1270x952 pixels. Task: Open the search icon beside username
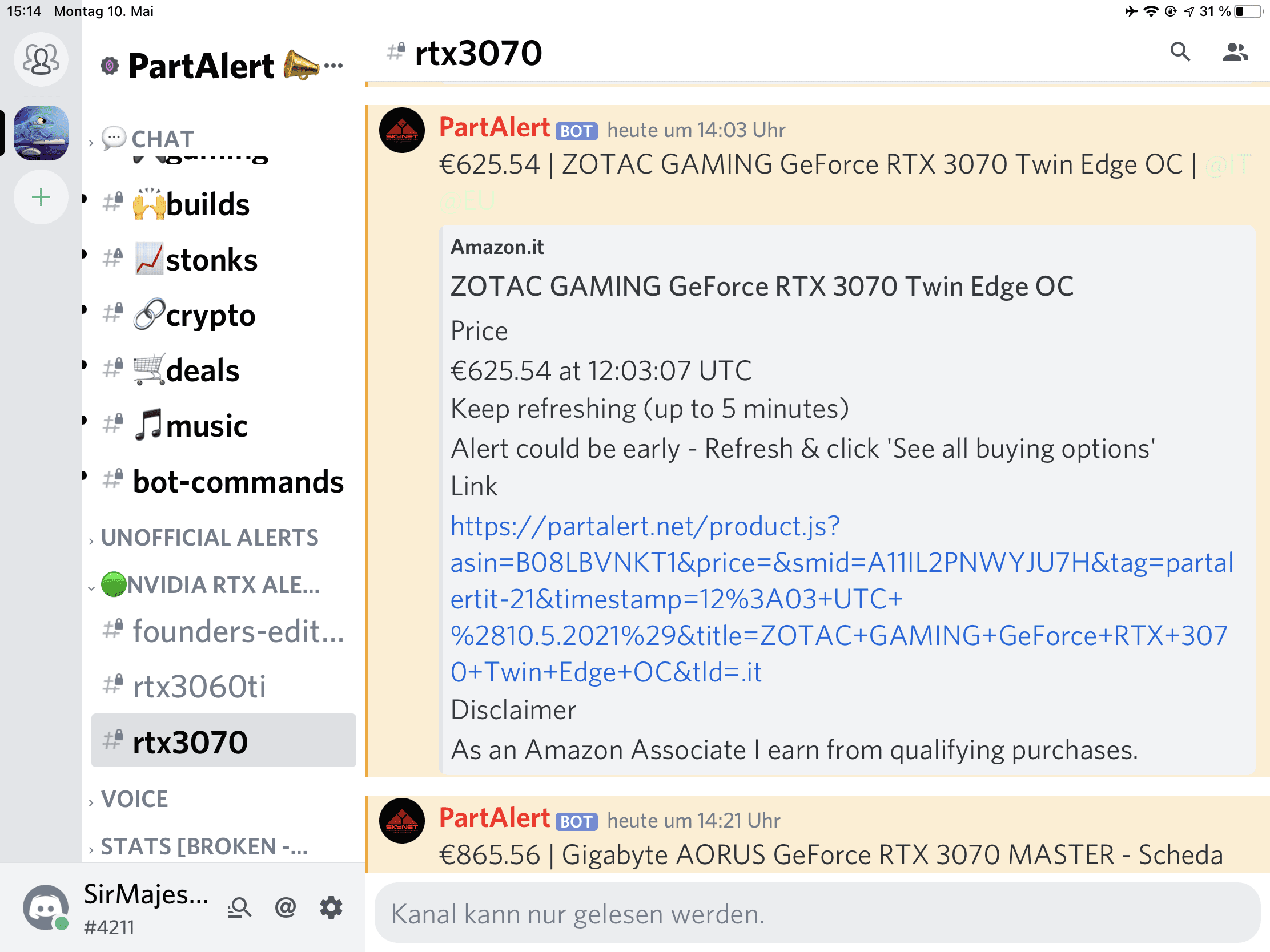pos(239,907)
